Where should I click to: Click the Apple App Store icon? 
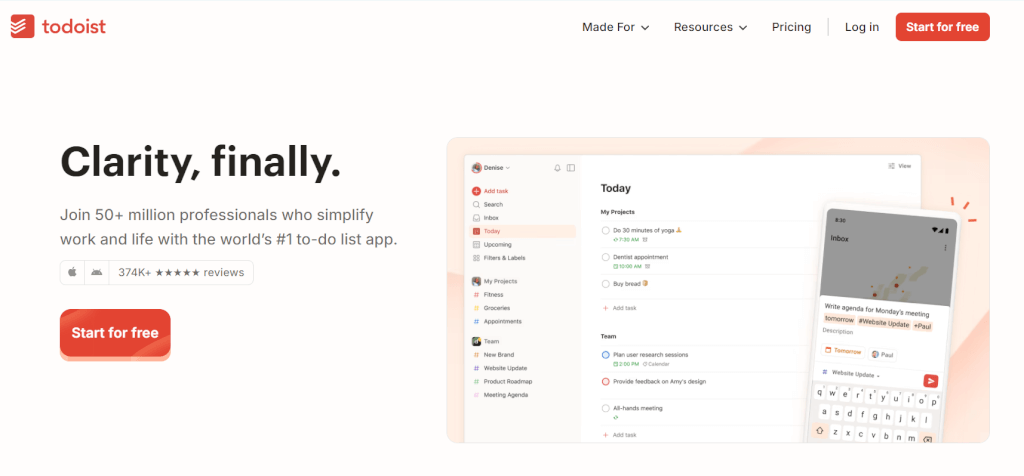72,272
